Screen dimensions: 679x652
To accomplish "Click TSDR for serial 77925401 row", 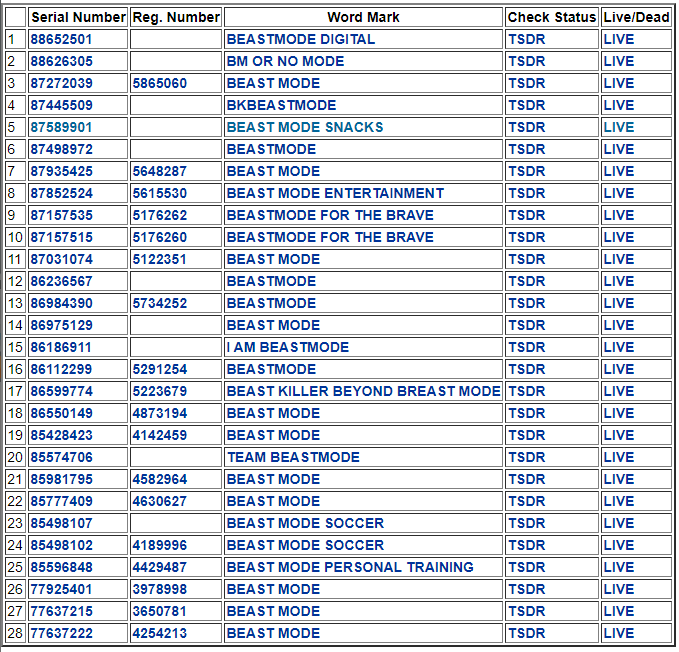I will [526, 589].
